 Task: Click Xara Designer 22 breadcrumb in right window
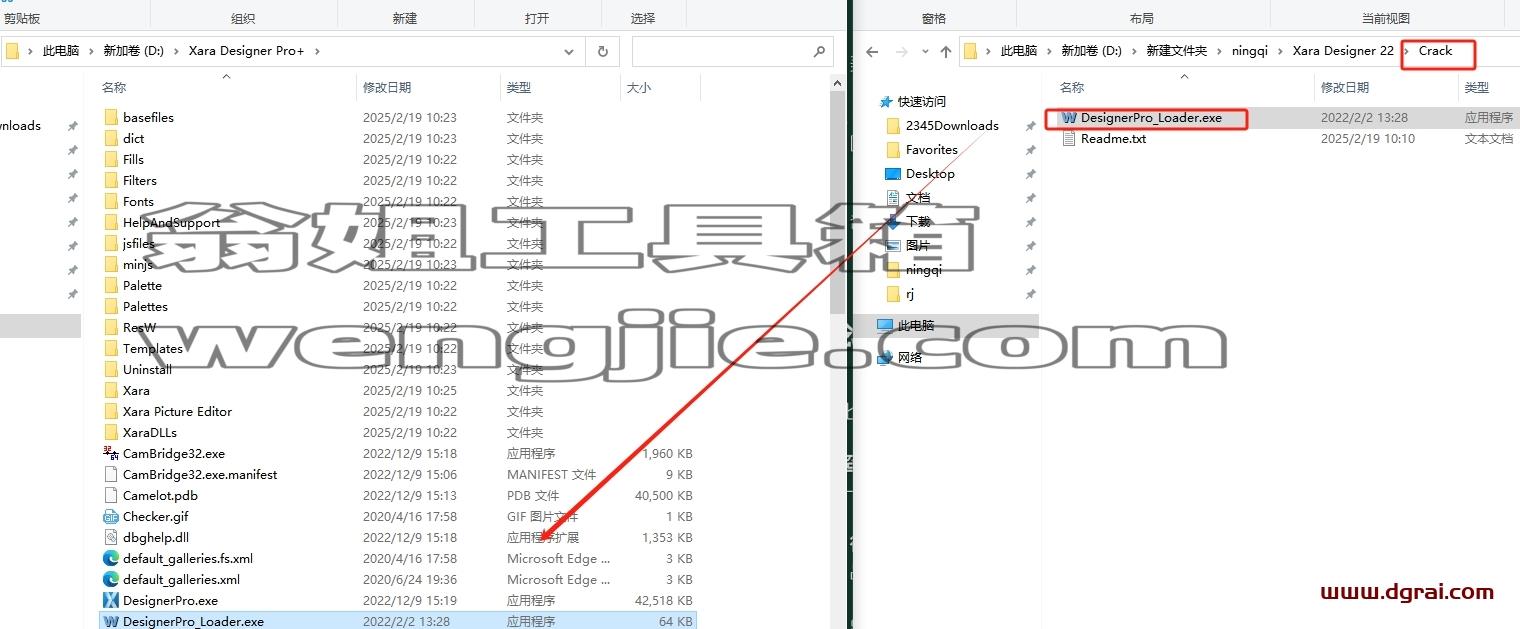pyautogui.click(x=1343, y=51)
